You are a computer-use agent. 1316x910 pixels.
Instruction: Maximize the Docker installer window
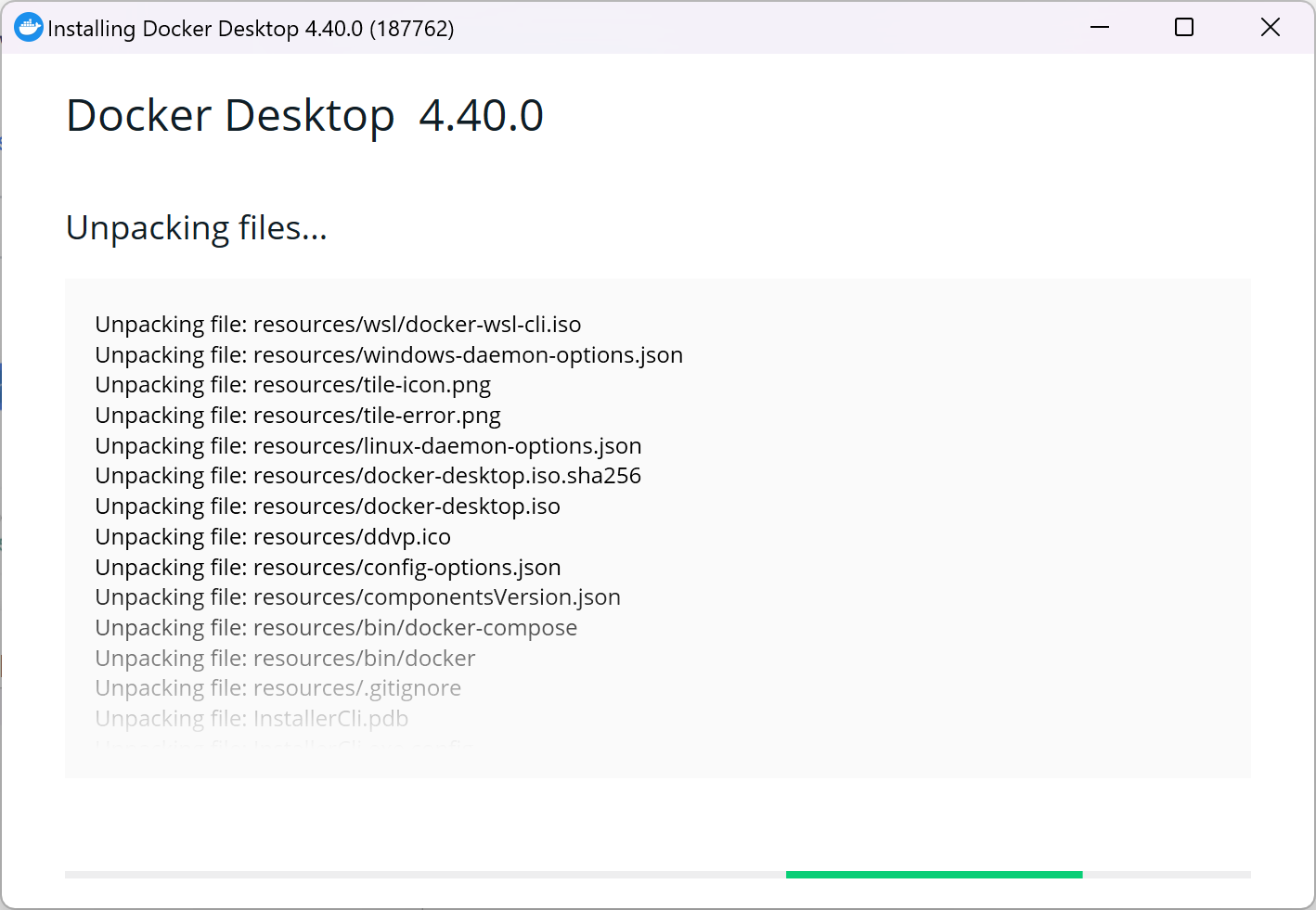pyautogui.click(x=1184, y=28)
